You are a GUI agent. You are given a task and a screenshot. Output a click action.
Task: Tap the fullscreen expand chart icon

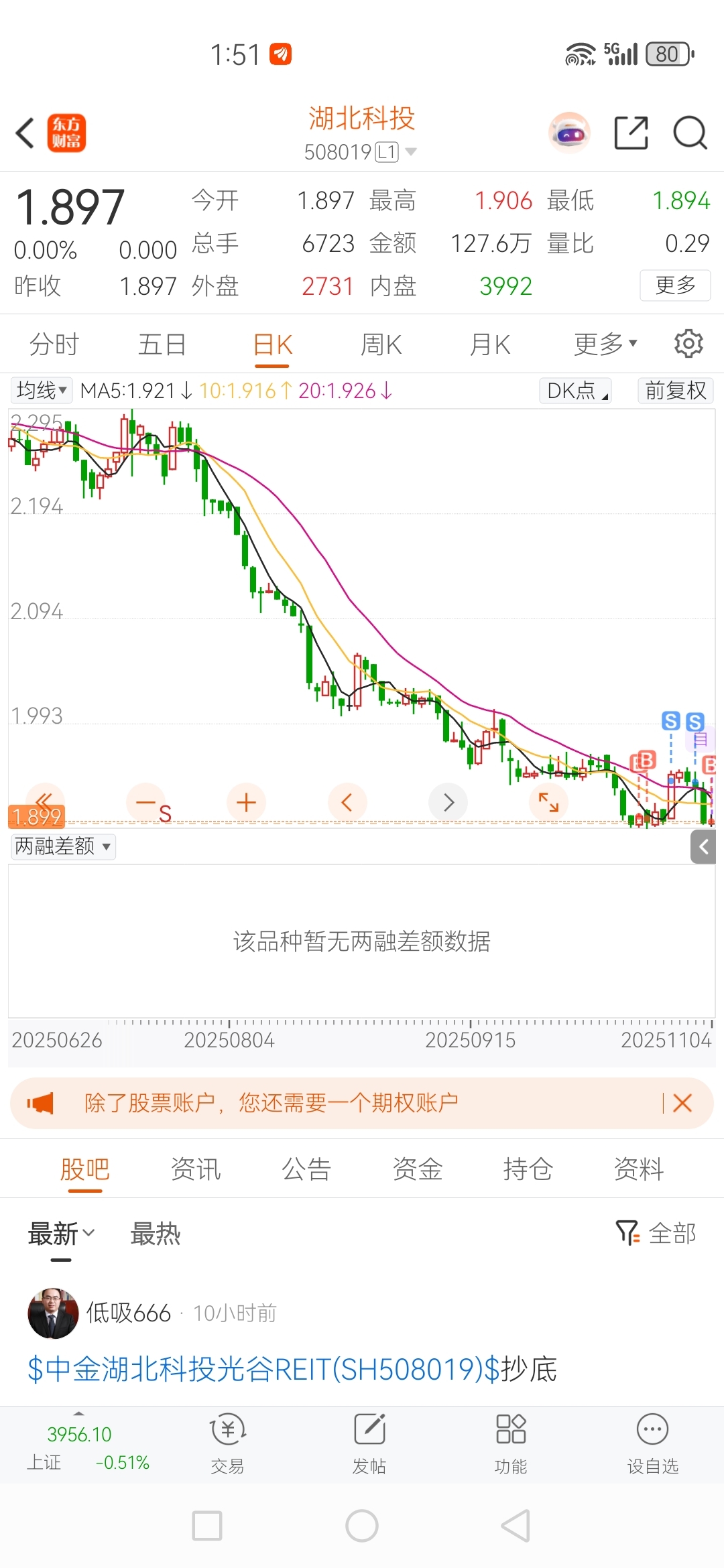coord(548,802)
